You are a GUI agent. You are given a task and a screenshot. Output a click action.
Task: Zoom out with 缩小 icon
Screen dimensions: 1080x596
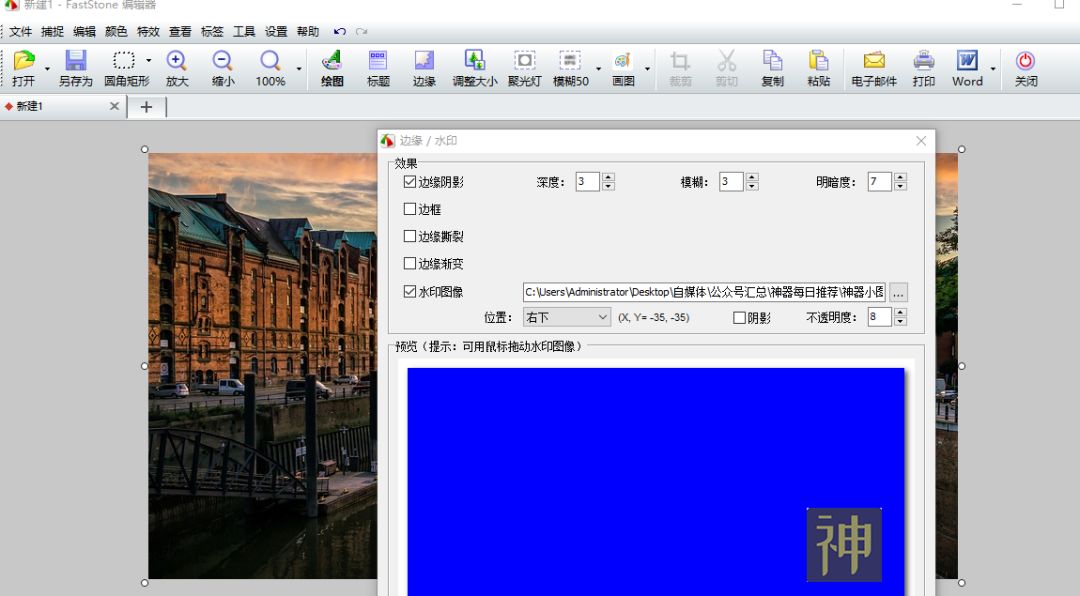pos(222,68)
